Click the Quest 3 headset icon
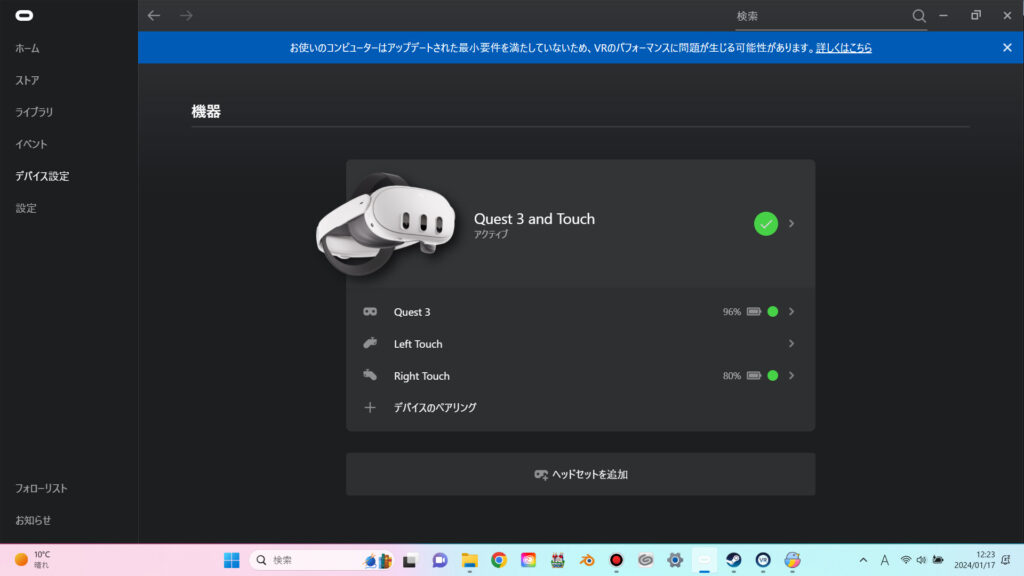This screenshot has height=576, width=1024. pyautogui.click(x=370, y=312)
